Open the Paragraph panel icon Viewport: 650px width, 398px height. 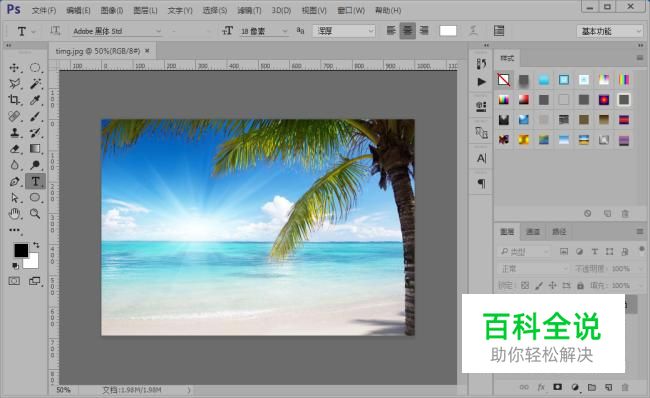(481, 183)
